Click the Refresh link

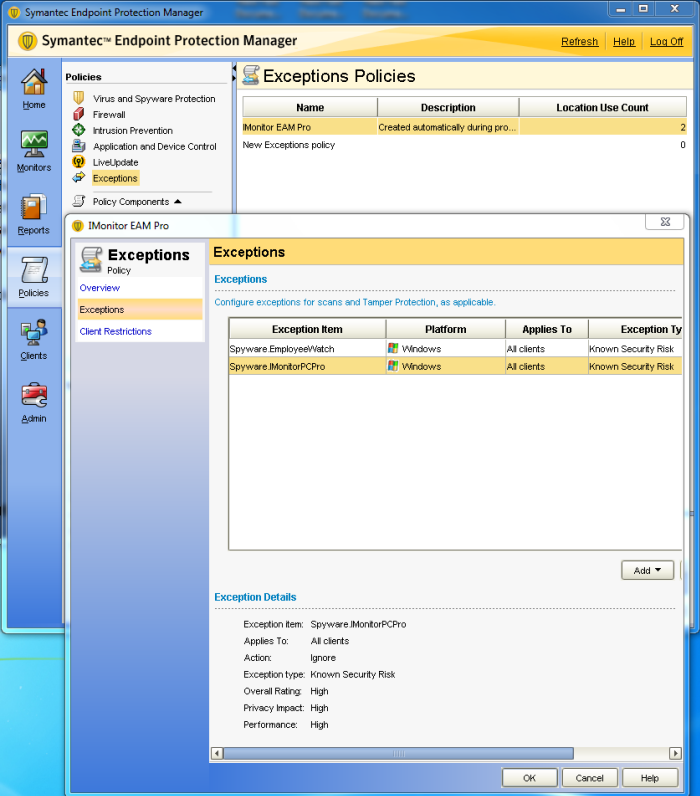[579, 42]
